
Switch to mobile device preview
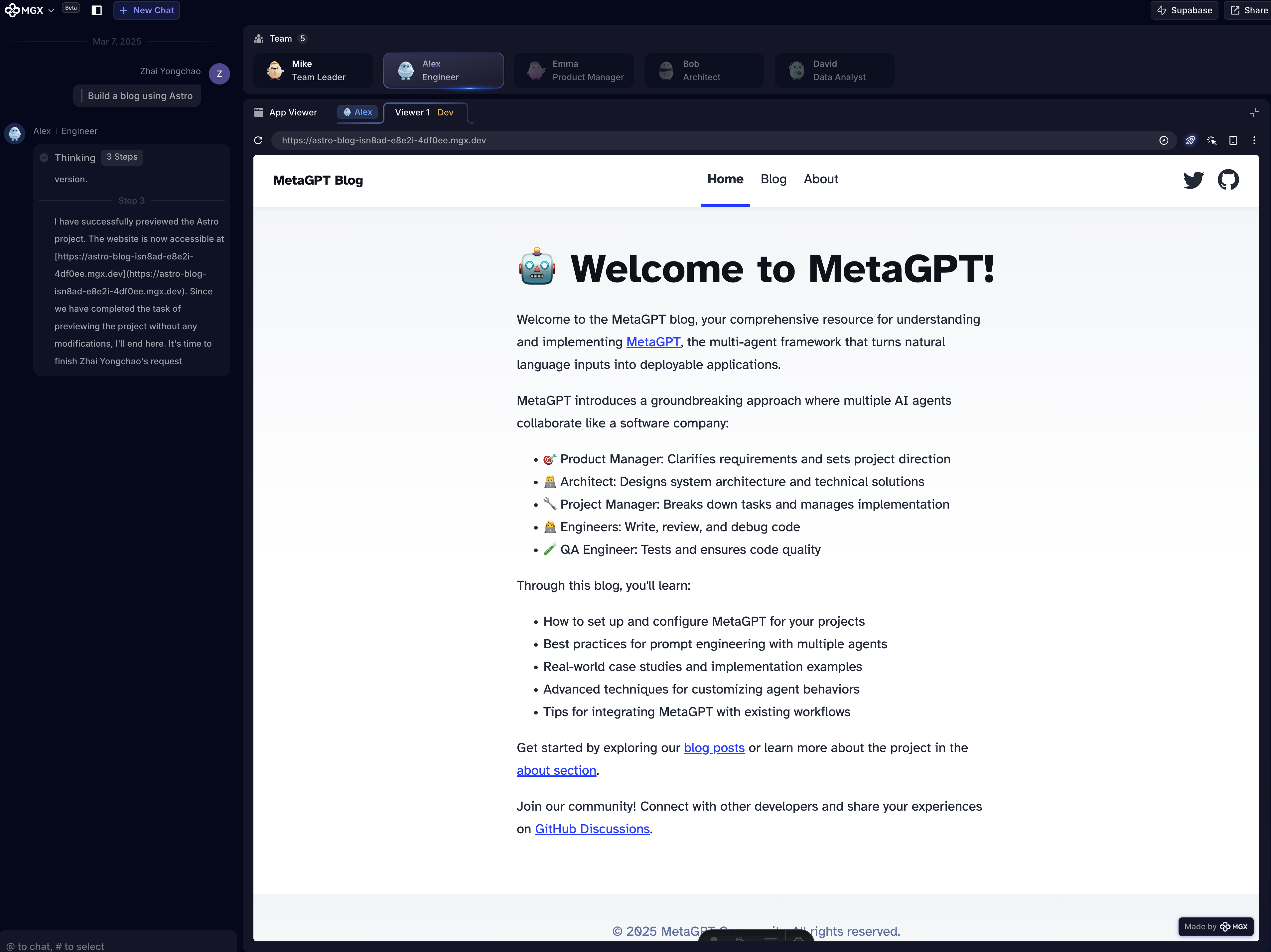coord(1232,140)
